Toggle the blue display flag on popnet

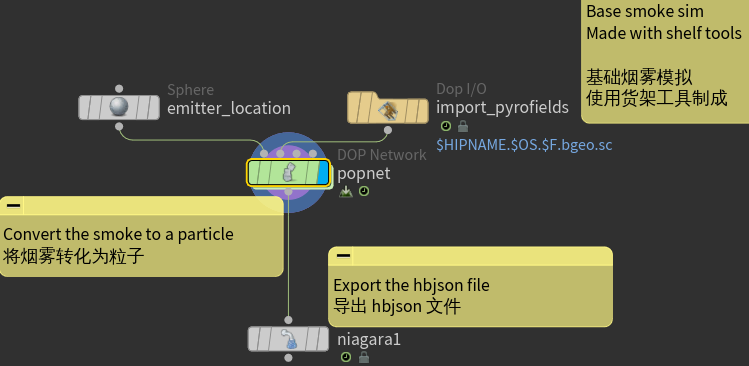pos(323,172)
